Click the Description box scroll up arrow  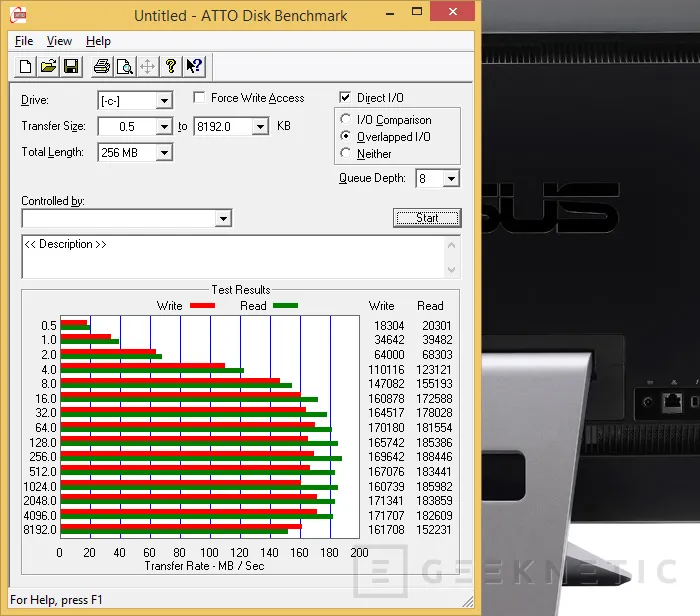point(451,245)
